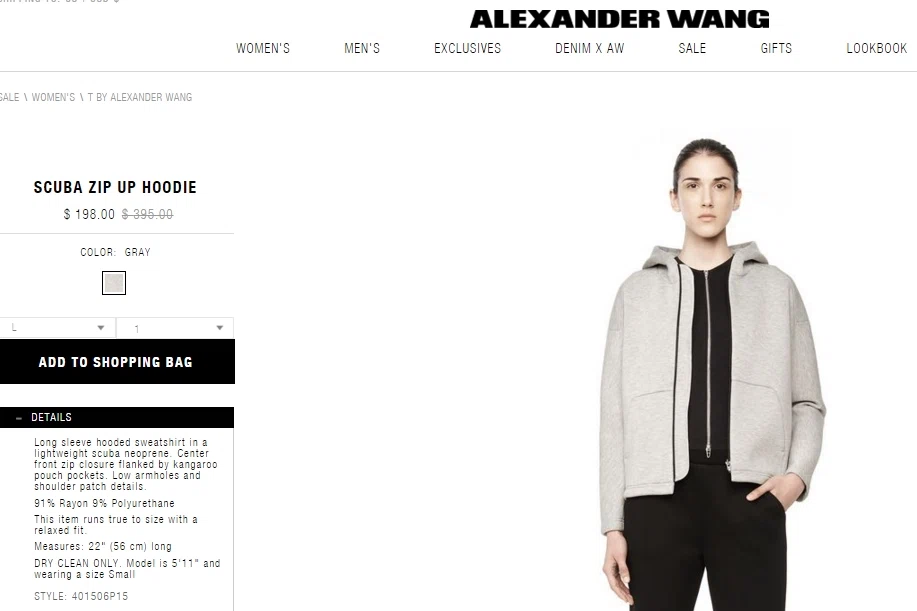Open DENIM X AW section

click(590, 49)
